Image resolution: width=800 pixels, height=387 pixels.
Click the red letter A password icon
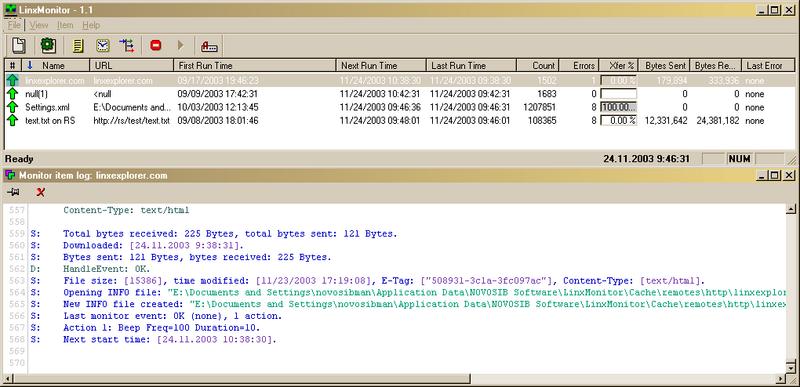click(x=209, y=46)
